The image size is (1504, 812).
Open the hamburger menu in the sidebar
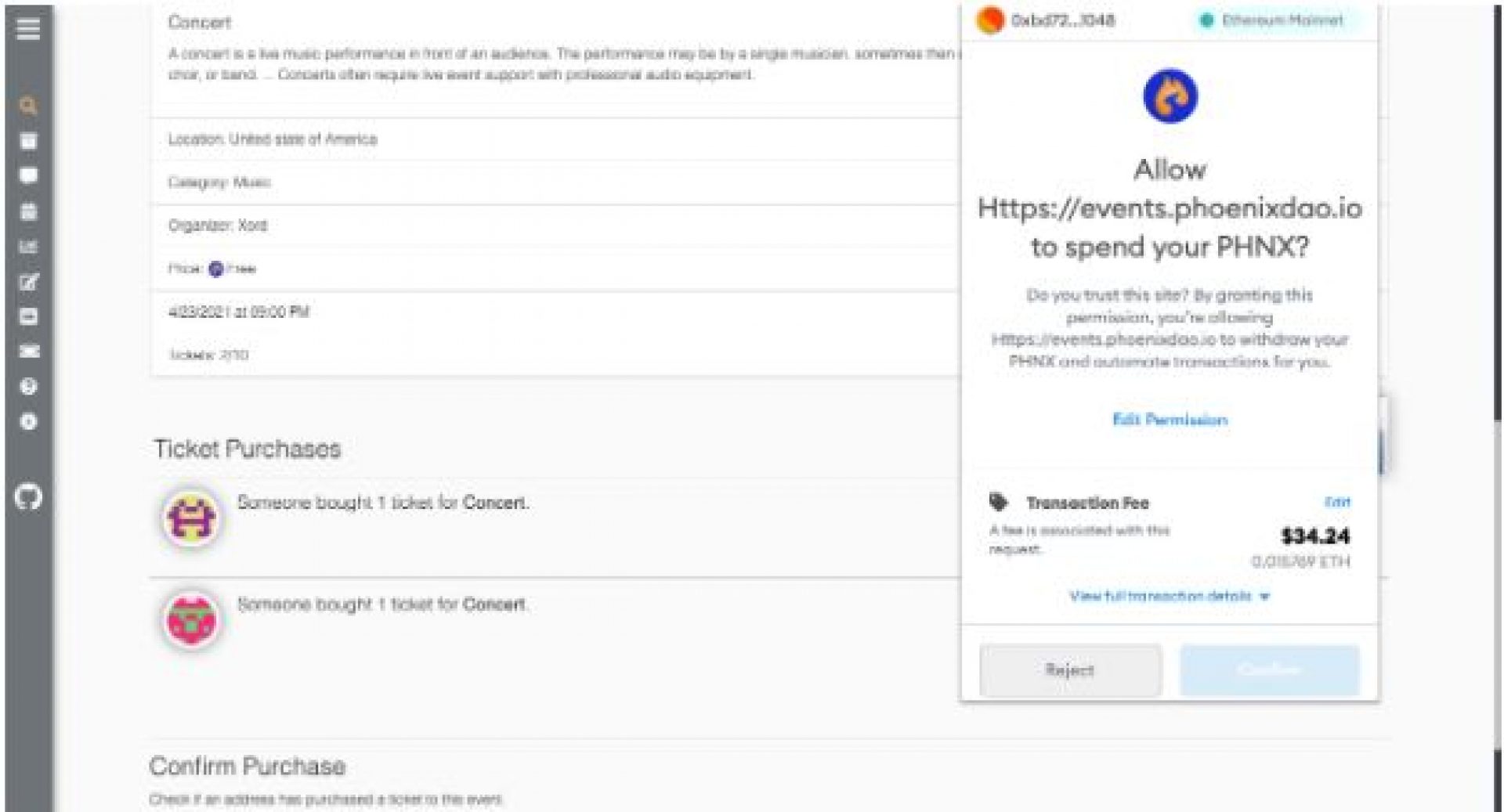pos(28,29)
